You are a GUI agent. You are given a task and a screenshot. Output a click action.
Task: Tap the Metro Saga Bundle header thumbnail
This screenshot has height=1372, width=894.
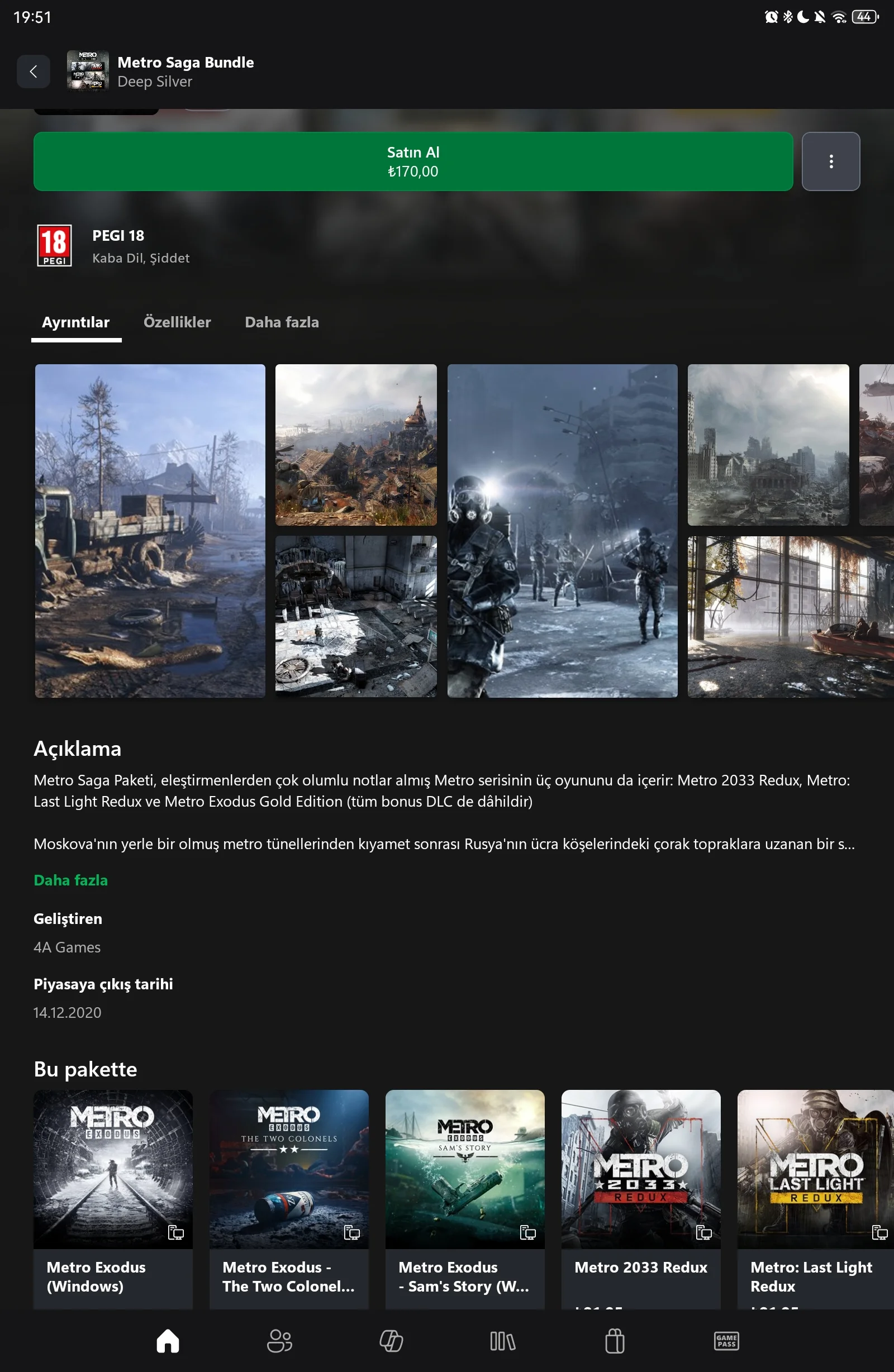88,71
